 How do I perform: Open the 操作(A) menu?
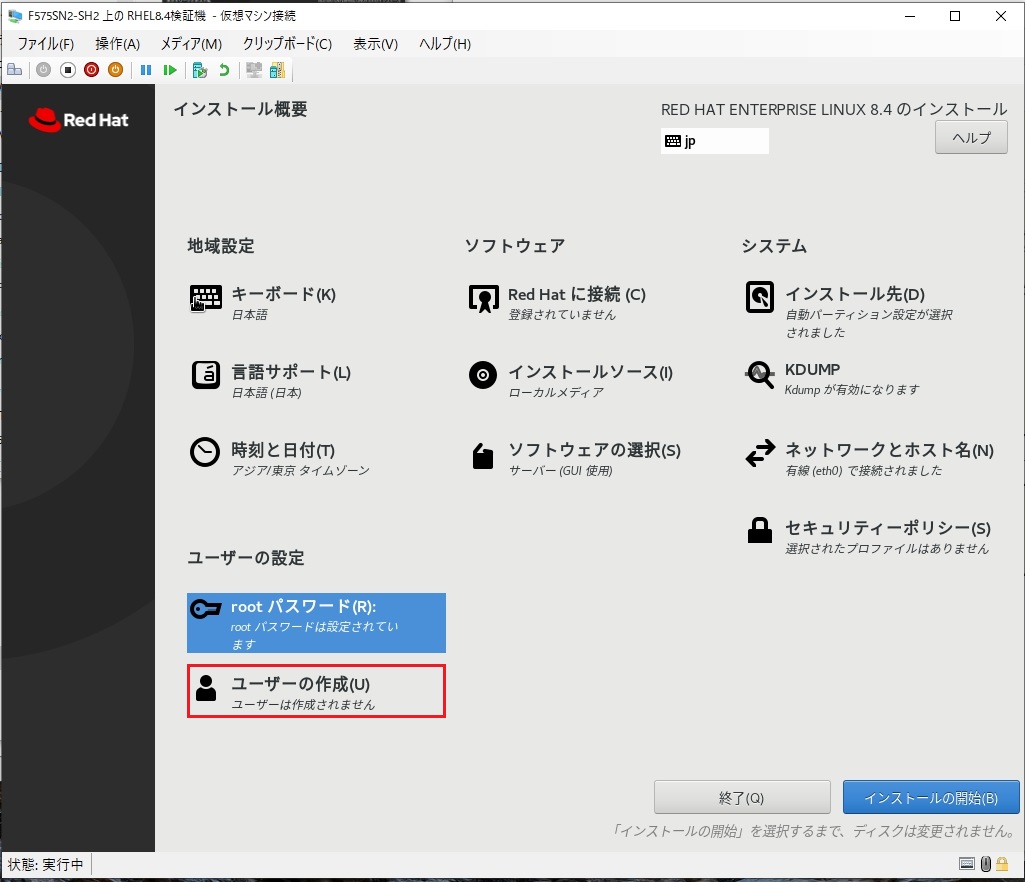point(118,44)
